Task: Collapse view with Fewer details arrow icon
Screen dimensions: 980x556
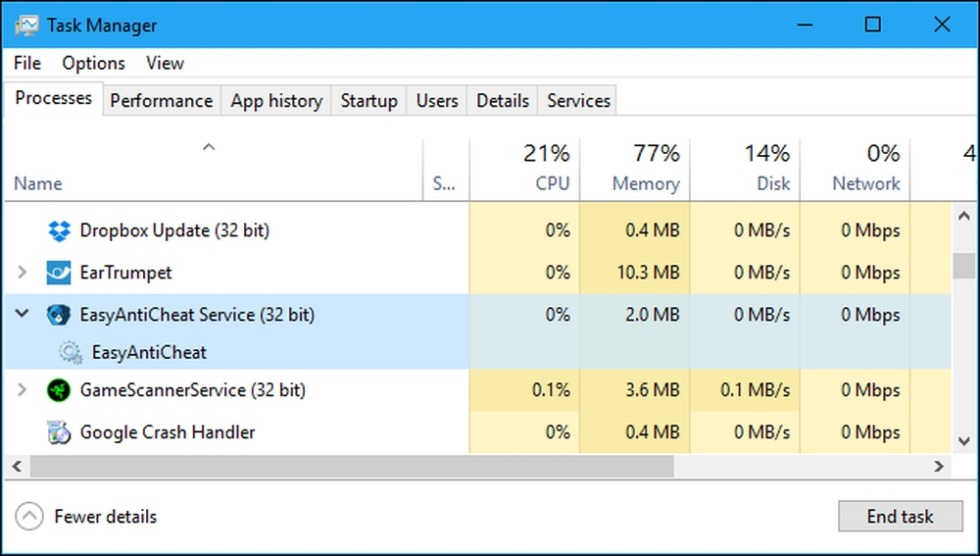Action: tap(31, 517)
